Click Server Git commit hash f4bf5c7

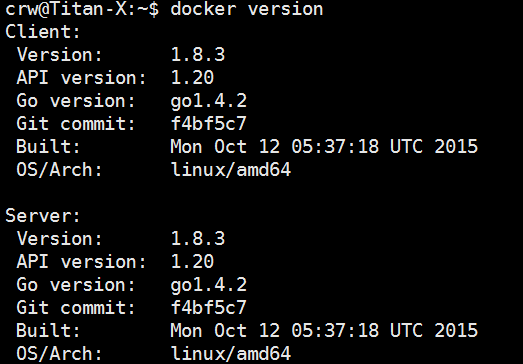pos(208,308)
